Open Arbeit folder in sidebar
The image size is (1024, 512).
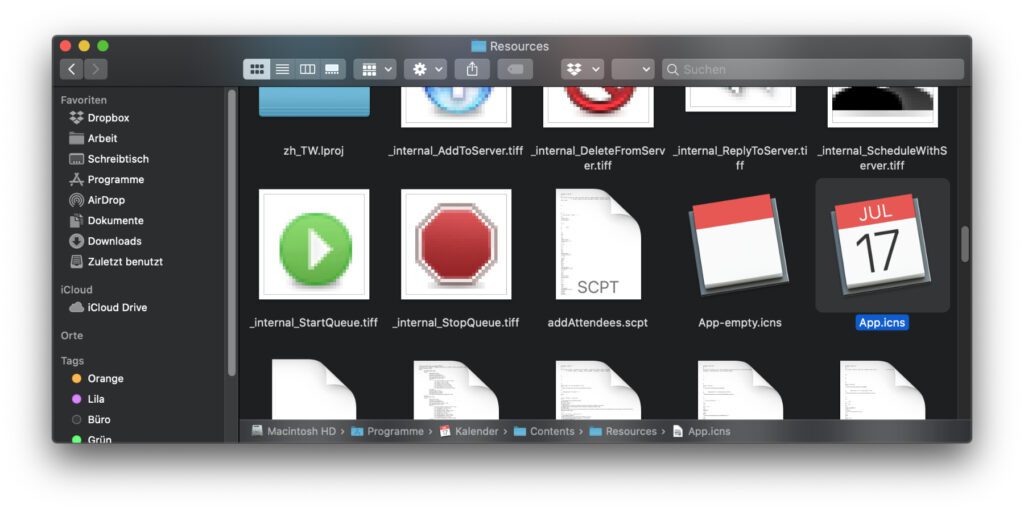(93, 138)
